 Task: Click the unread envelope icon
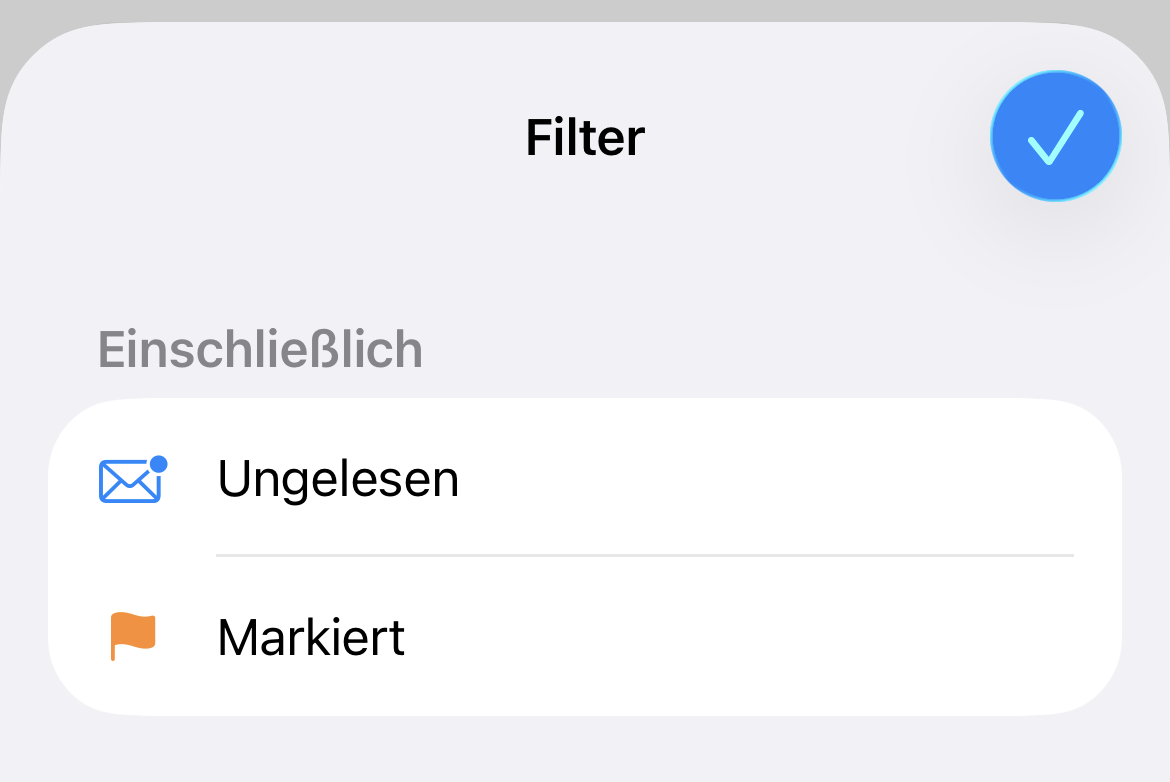[131, 480]
